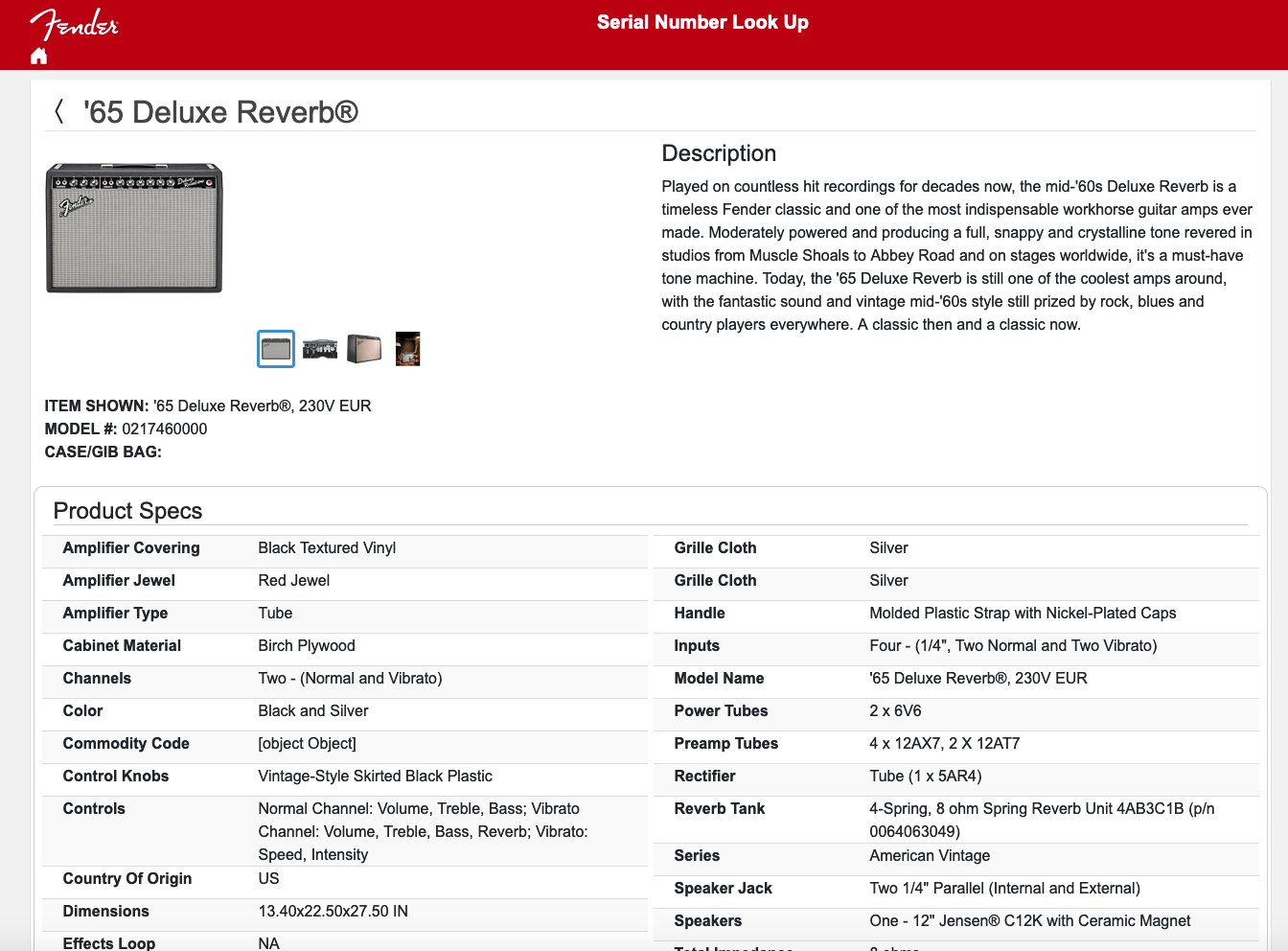Click the Serial Number Look Up title
This screenshot has width=1288, height=951.
point(702,22)
